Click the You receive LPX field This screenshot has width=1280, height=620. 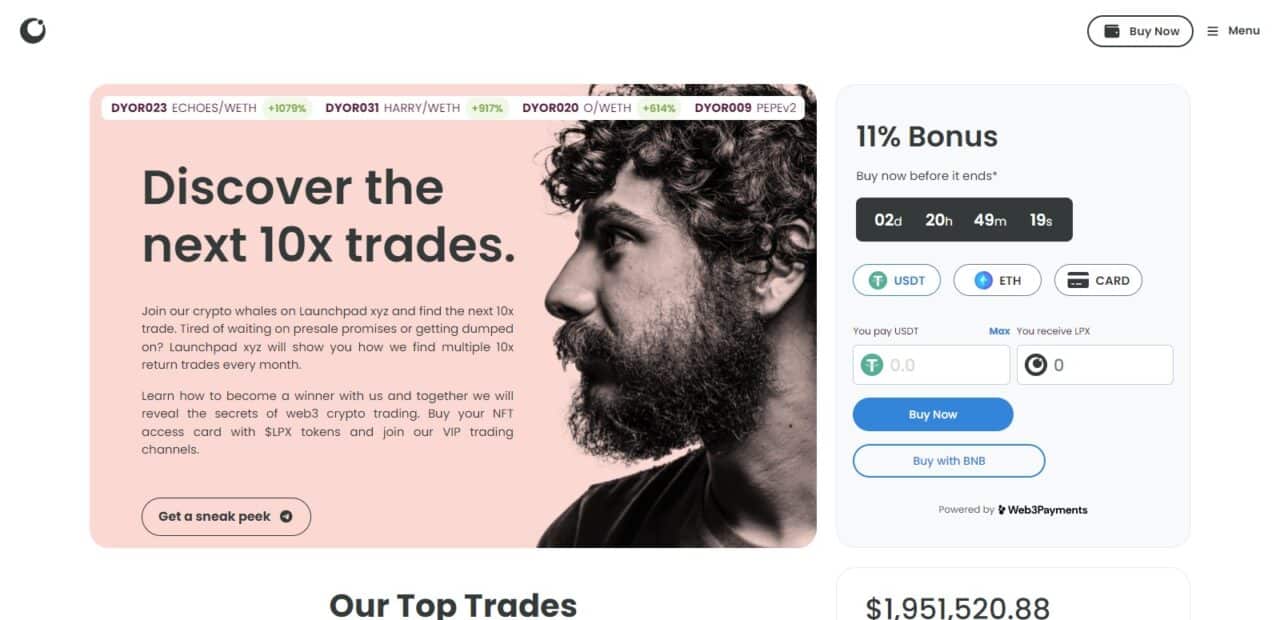point(1095,365)
